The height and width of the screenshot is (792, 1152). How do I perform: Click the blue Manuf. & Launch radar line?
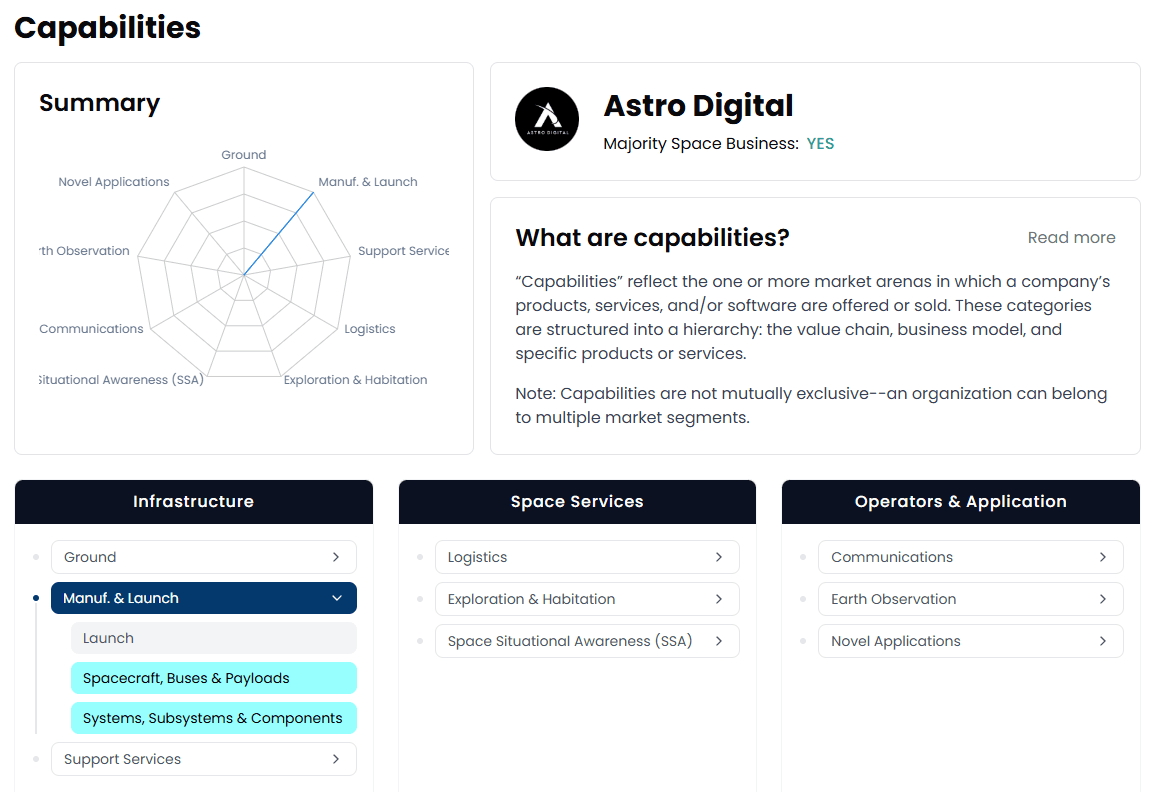(280, 232)
